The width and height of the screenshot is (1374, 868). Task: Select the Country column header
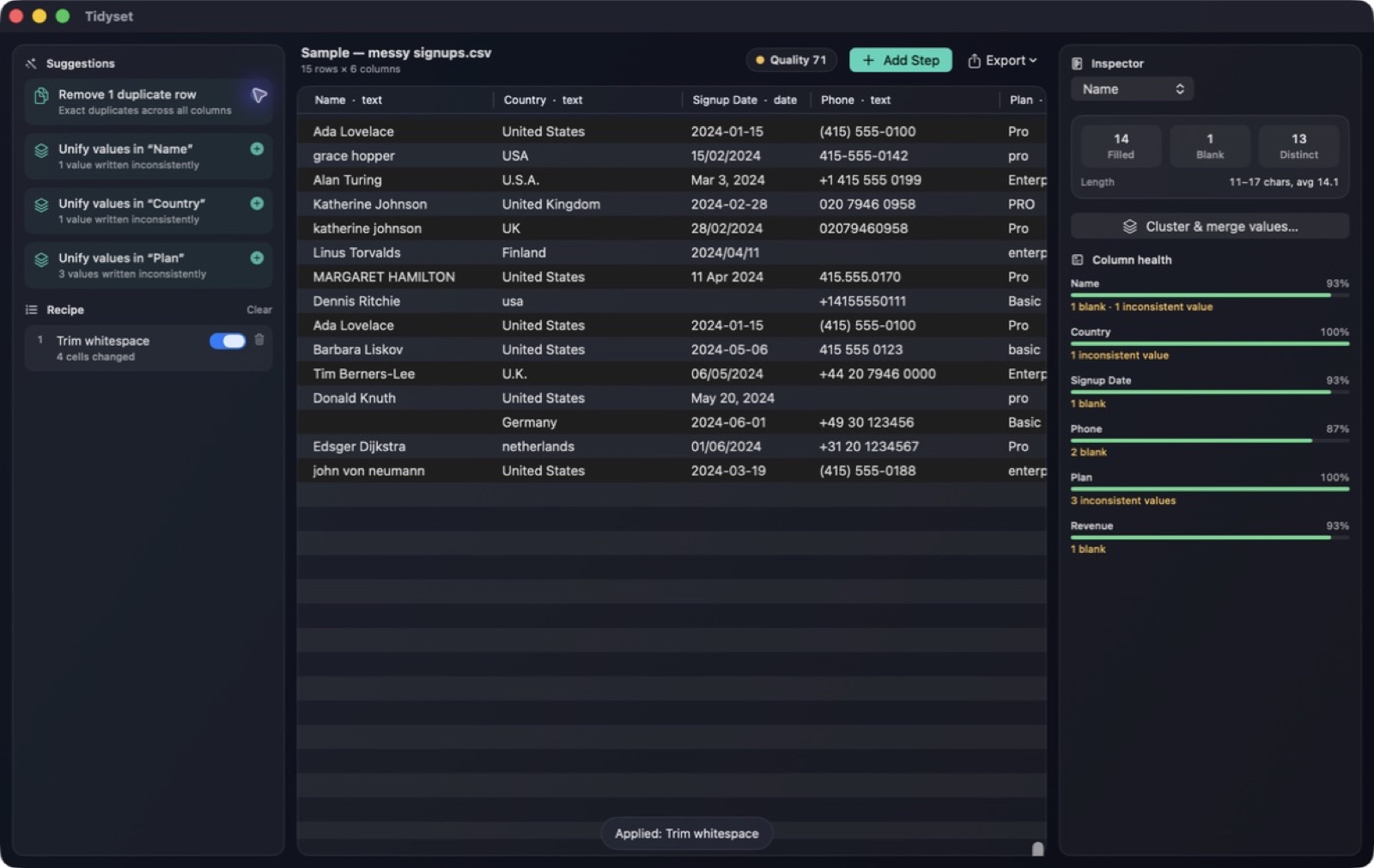[543, 100]
